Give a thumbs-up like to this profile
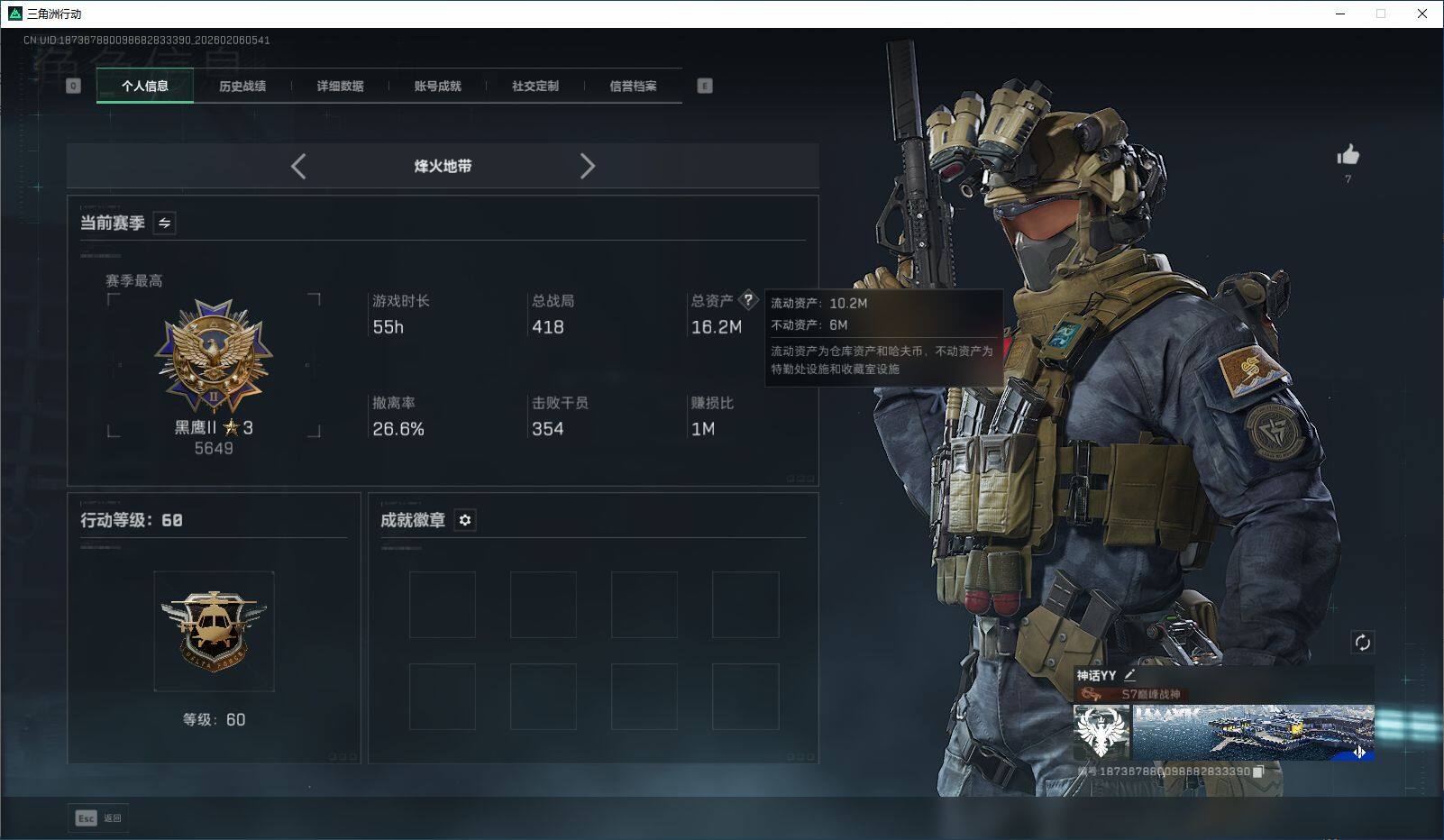The height and width of the screenshot is (840, 1444). pos(1348,155)
